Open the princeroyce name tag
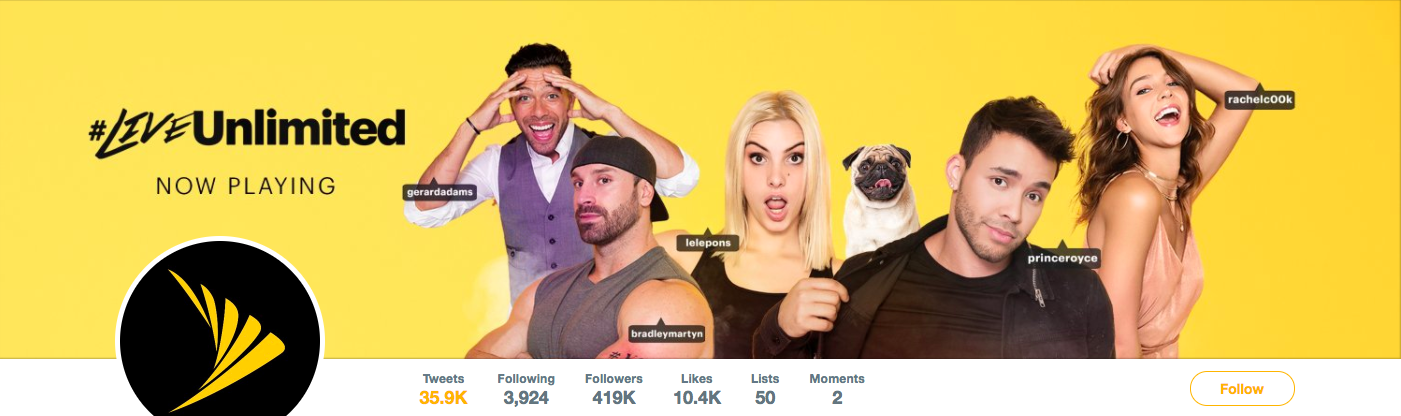The height and width of the screenshot is (416, 1401). tap(1062, 257)
